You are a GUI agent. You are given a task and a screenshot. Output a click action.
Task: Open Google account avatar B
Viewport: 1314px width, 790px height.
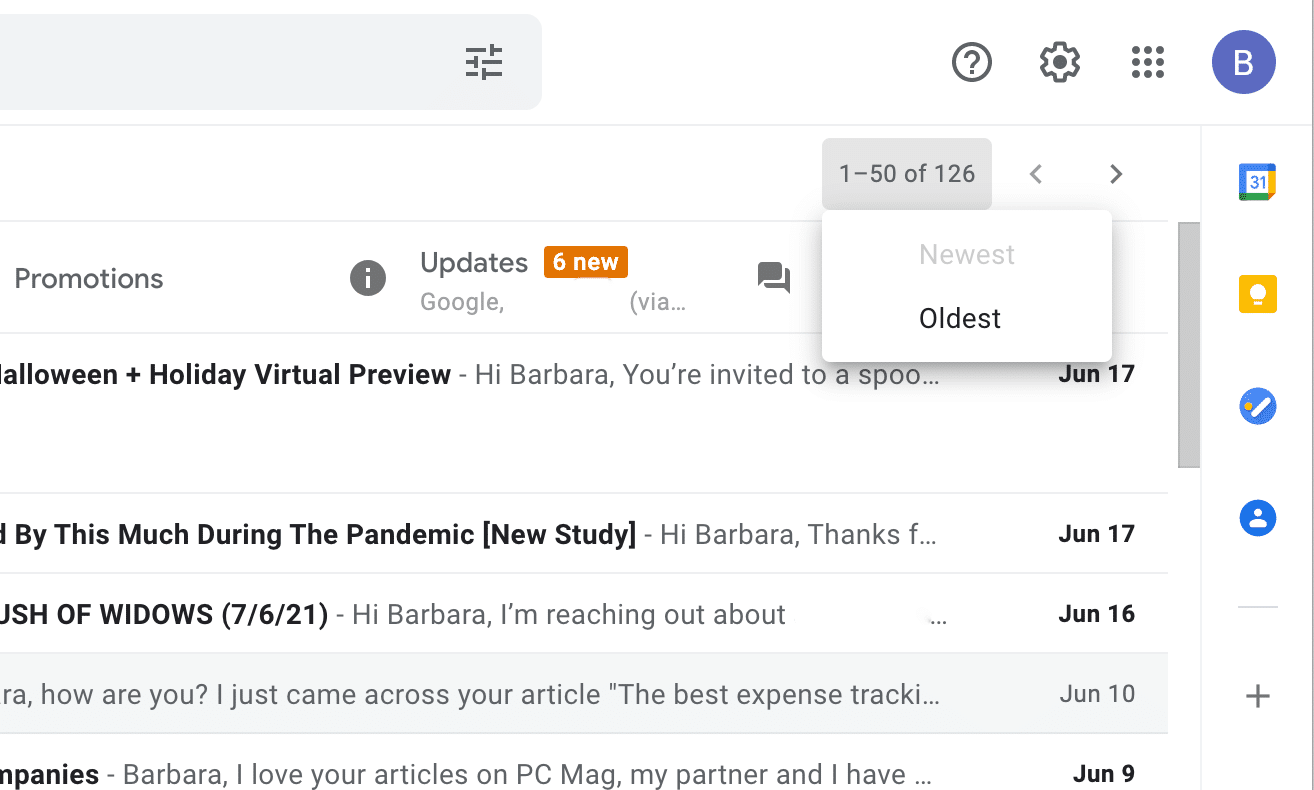1243,62
